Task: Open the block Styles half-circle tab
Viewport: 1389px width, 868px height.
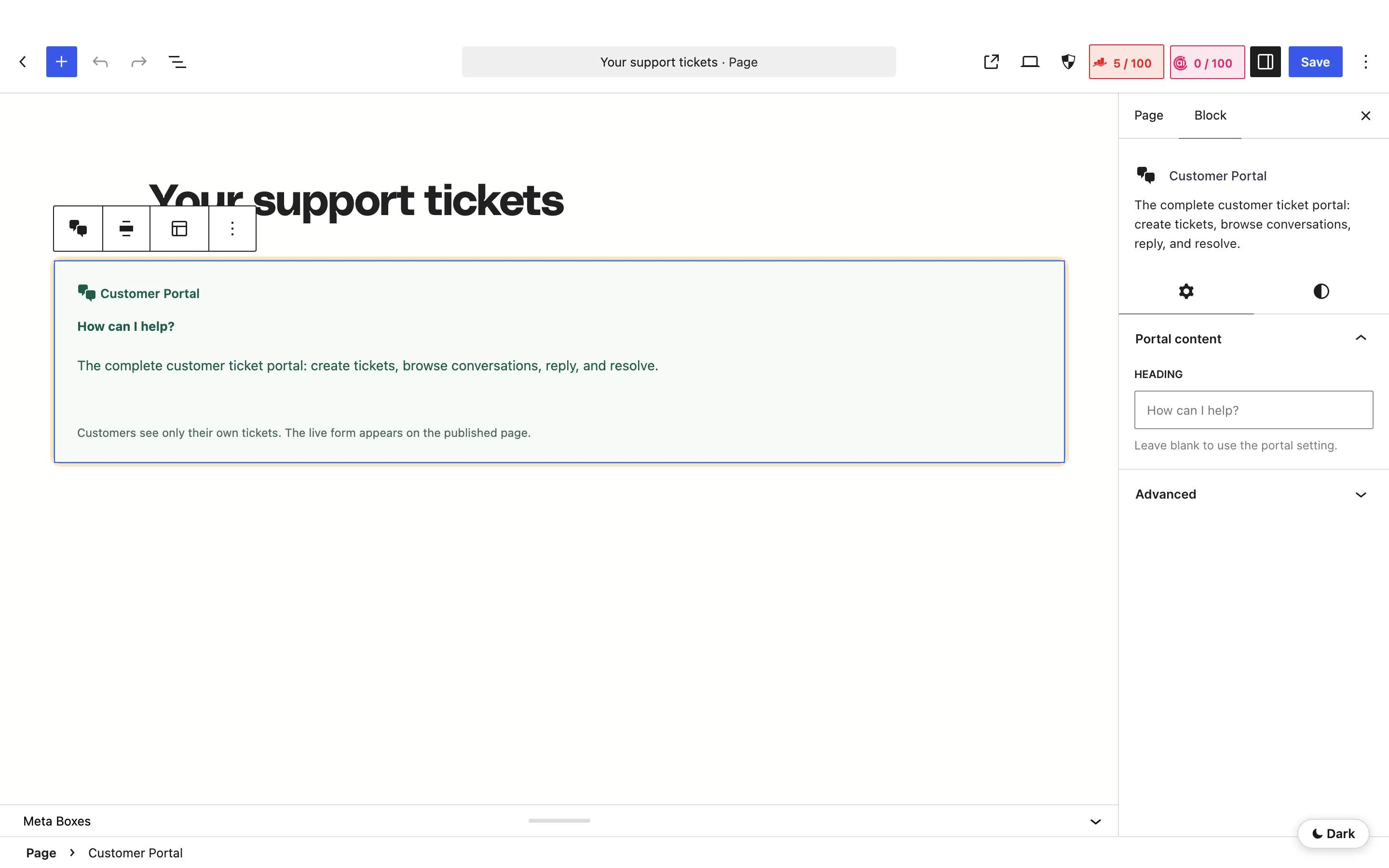Action: 1321,291
